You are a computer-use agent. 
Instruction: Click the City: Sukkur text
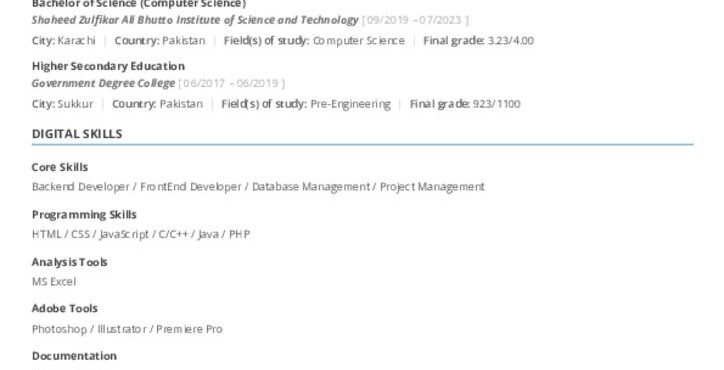(x=62, y=104)
